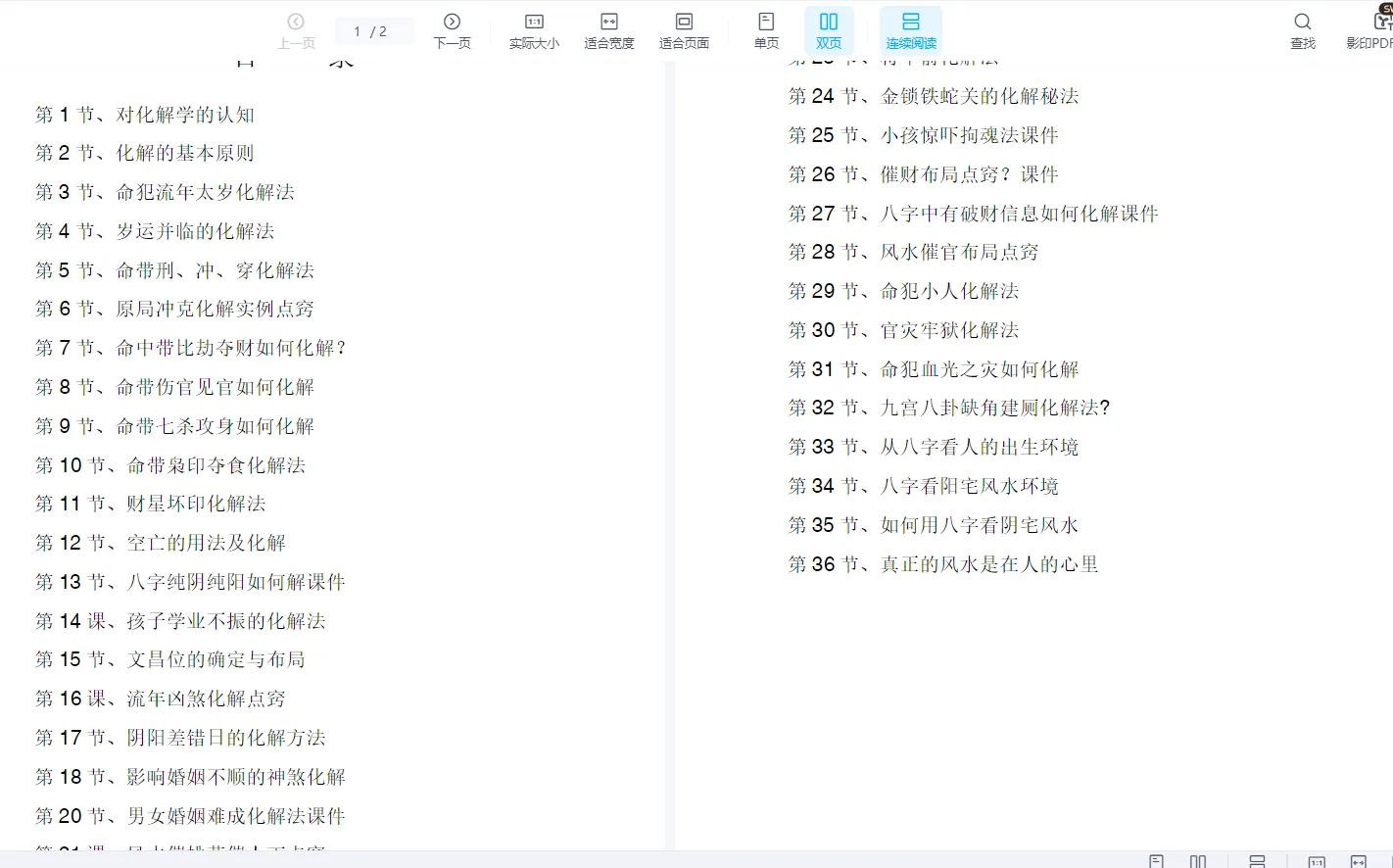The height and width of the screenshot is (868, 1393).
Task: Toggle continuous reading mode (连续阅读)
Action: click(911, 31)
